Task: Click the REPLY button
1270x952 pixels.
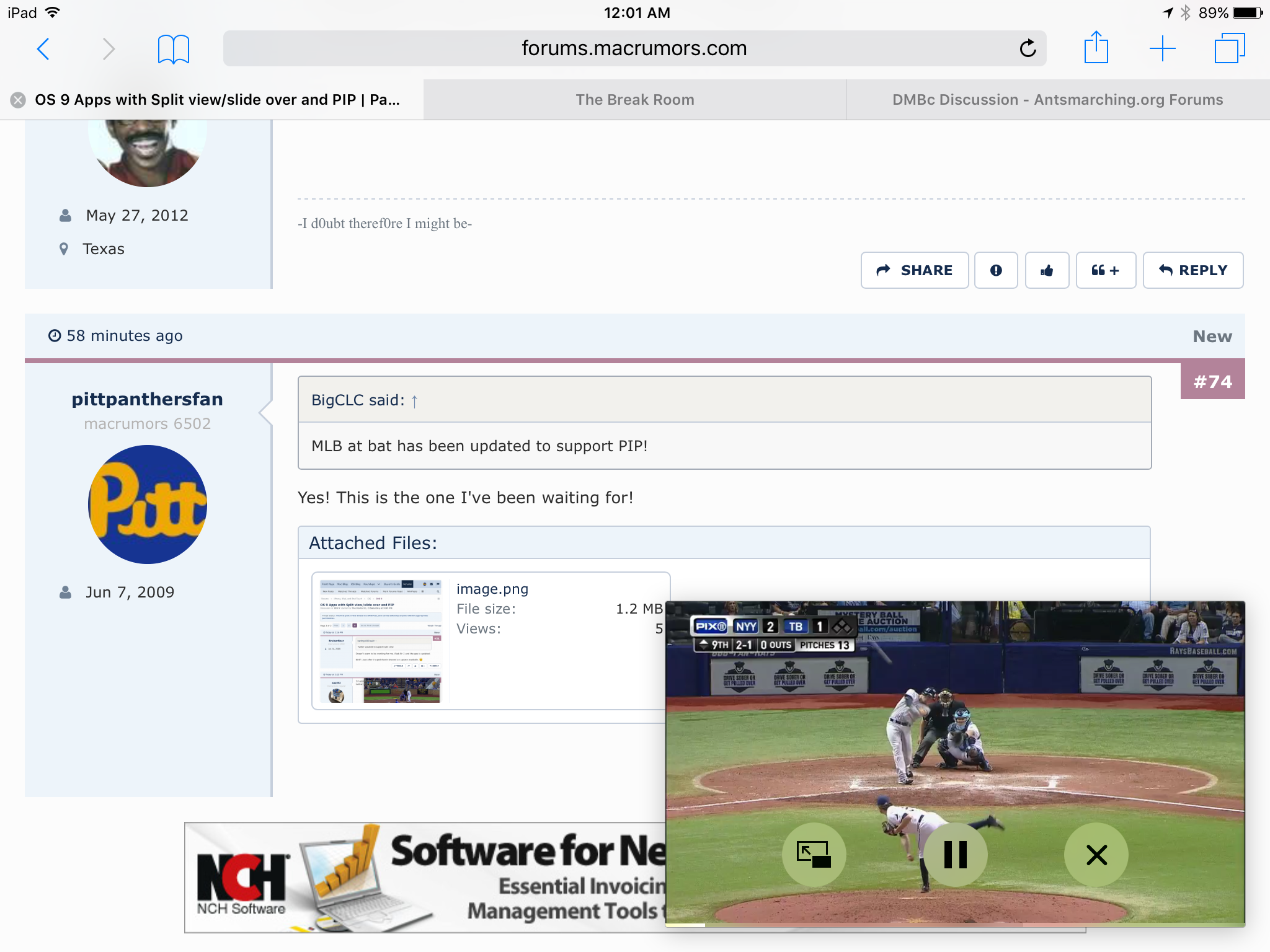Action: coord(1192,270)
